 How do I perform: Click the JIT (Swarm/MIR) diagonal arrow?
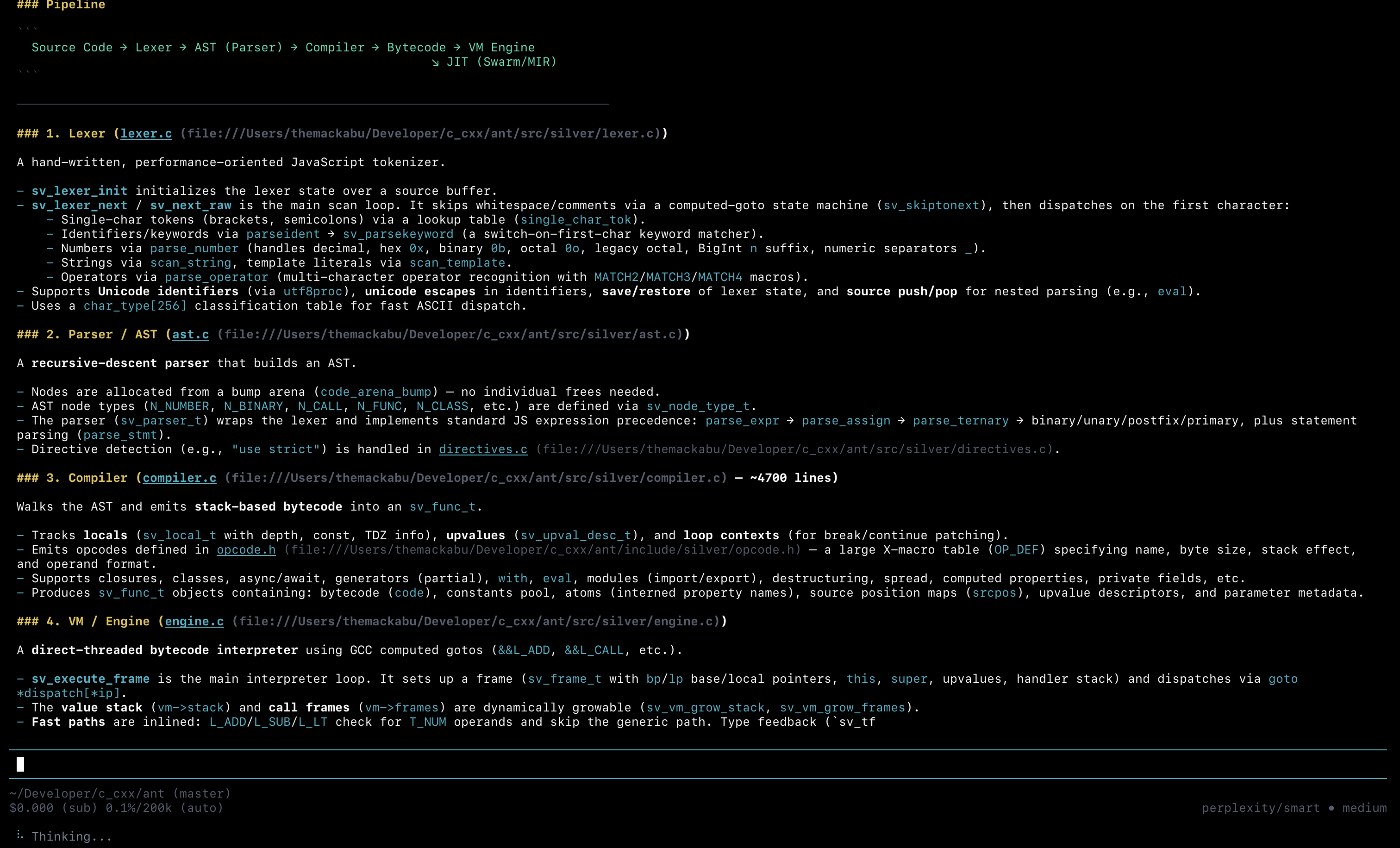[x=435, y=62]
